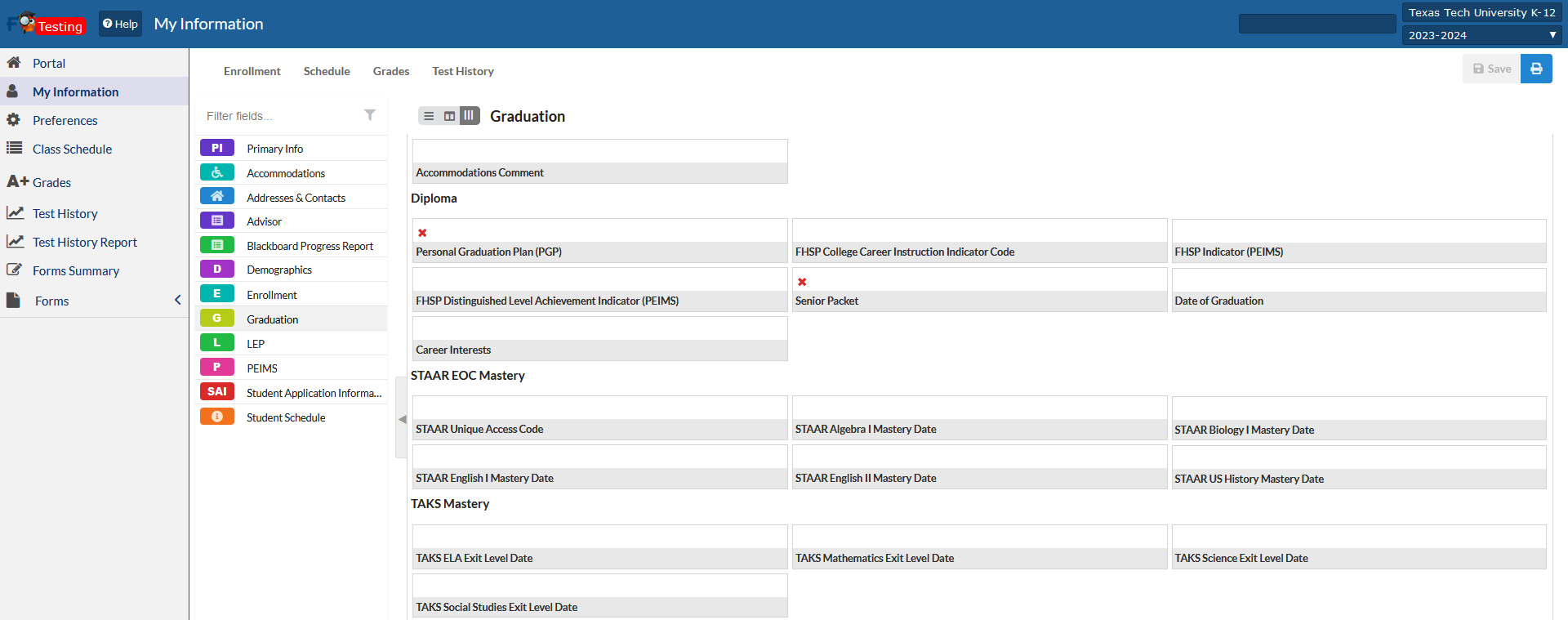Click the SAI Student Application badge
Image resolution: width=1568 pixels, height=620 pixels.
(x=217, y=392)
